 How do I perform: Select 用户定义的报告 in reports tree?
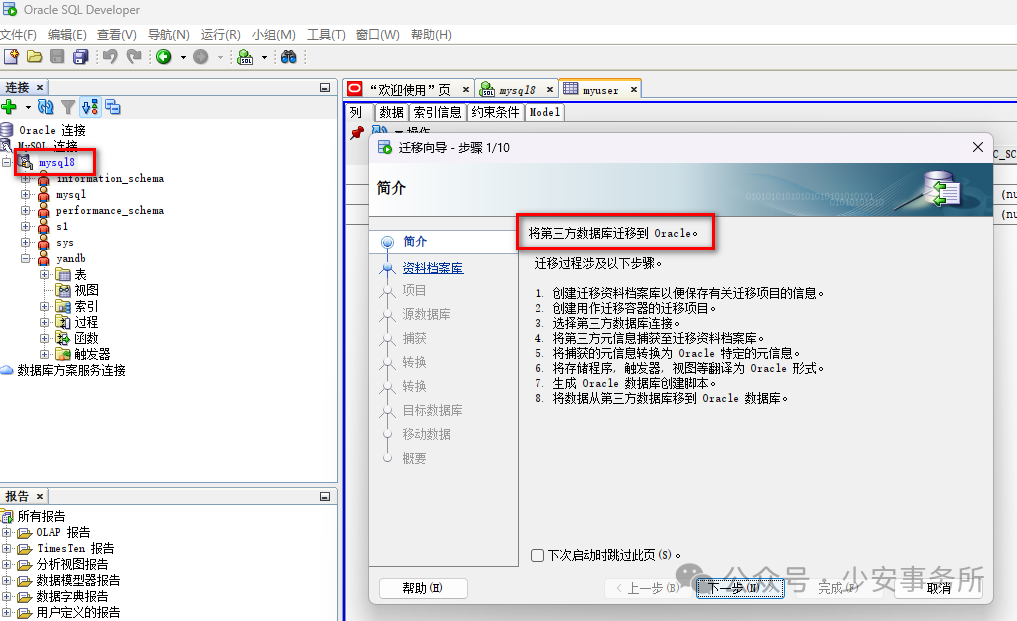pyautogui.click(x=78, y=612)
